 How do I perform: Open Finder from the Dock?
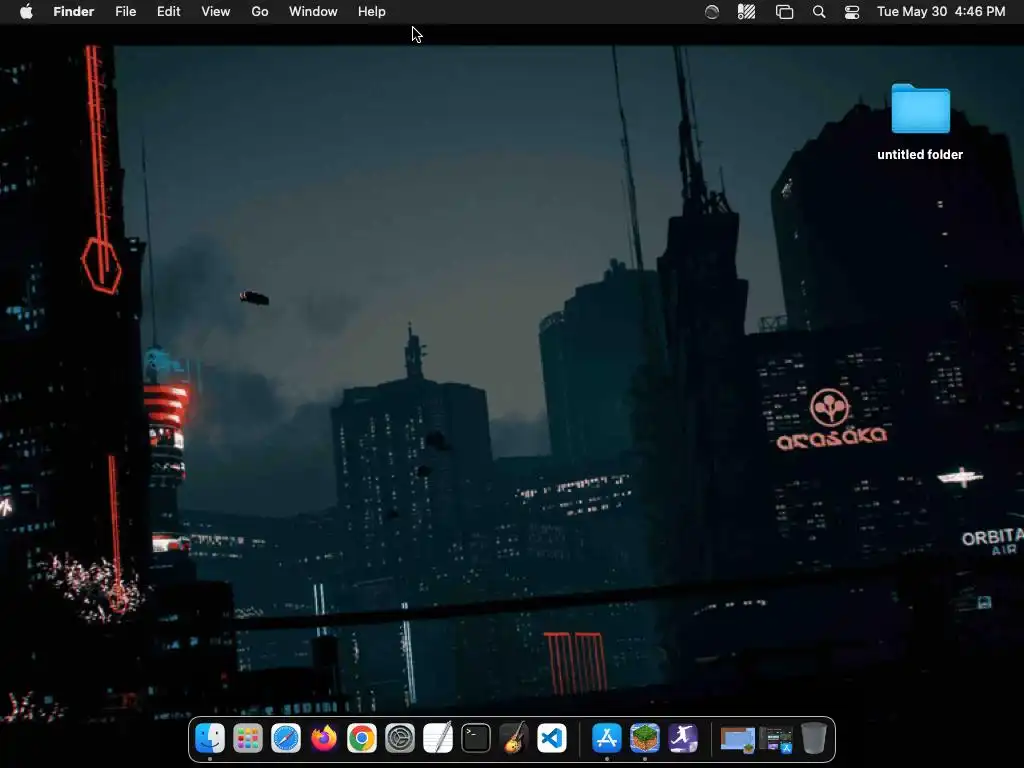tap(210, 739)
